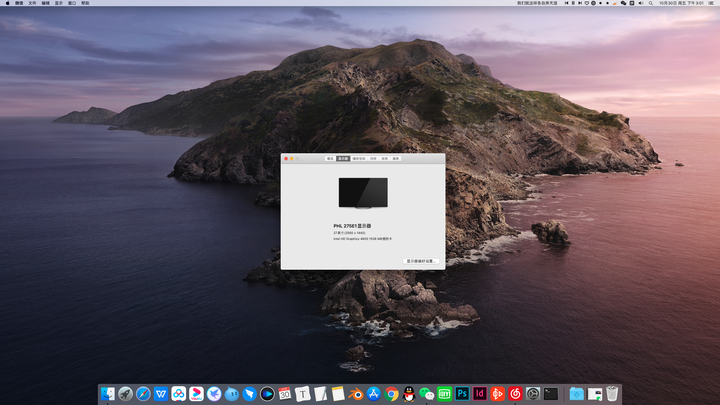The width and height of the screenshot is (720, 405).
Task: Open Terminal from the dock
Action: 551,394
